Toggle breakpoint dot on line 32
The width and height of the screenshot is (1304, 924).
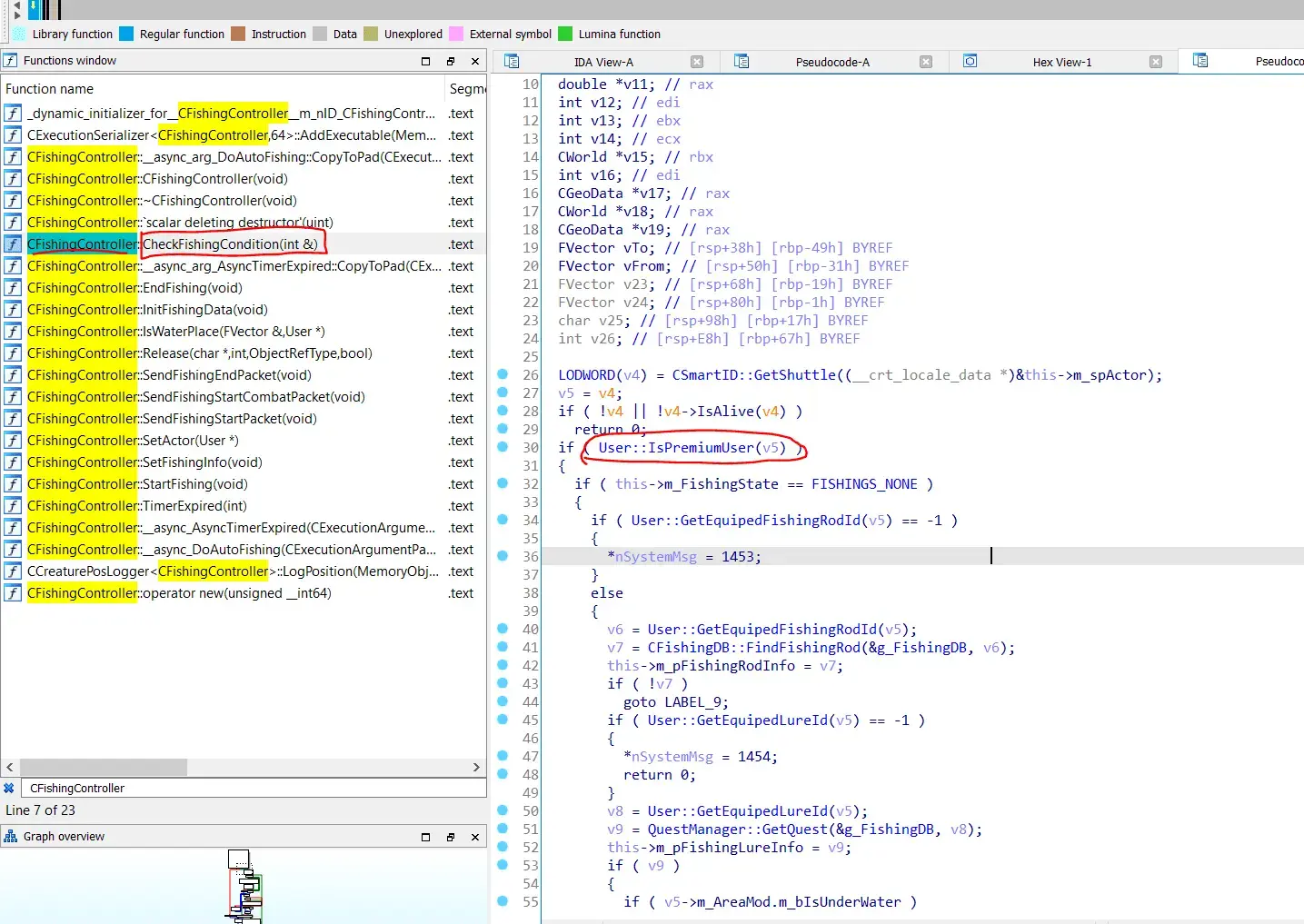pyautogui.click(x=503, y=483)
